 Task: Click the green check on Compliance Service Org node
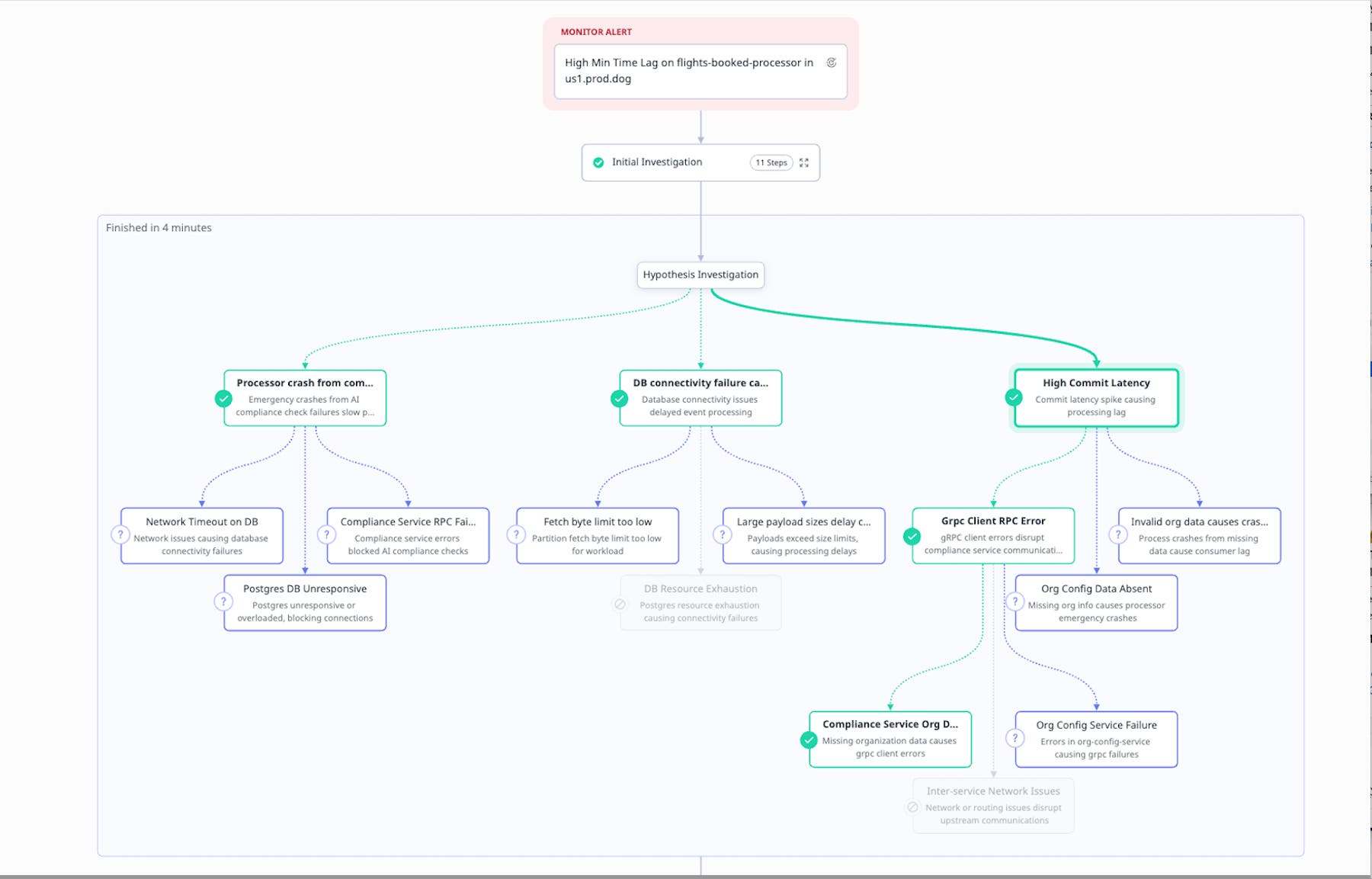point(809,739)
